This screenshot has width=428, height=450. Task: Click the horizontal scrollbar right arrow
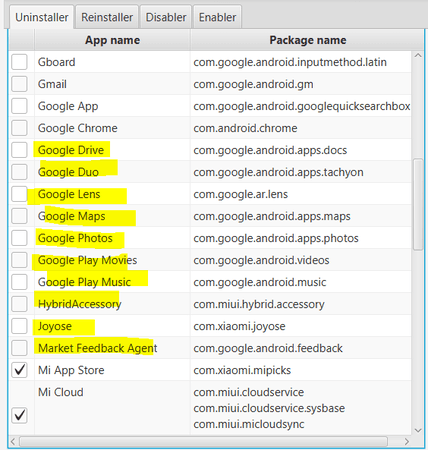(x=407, y=442)
